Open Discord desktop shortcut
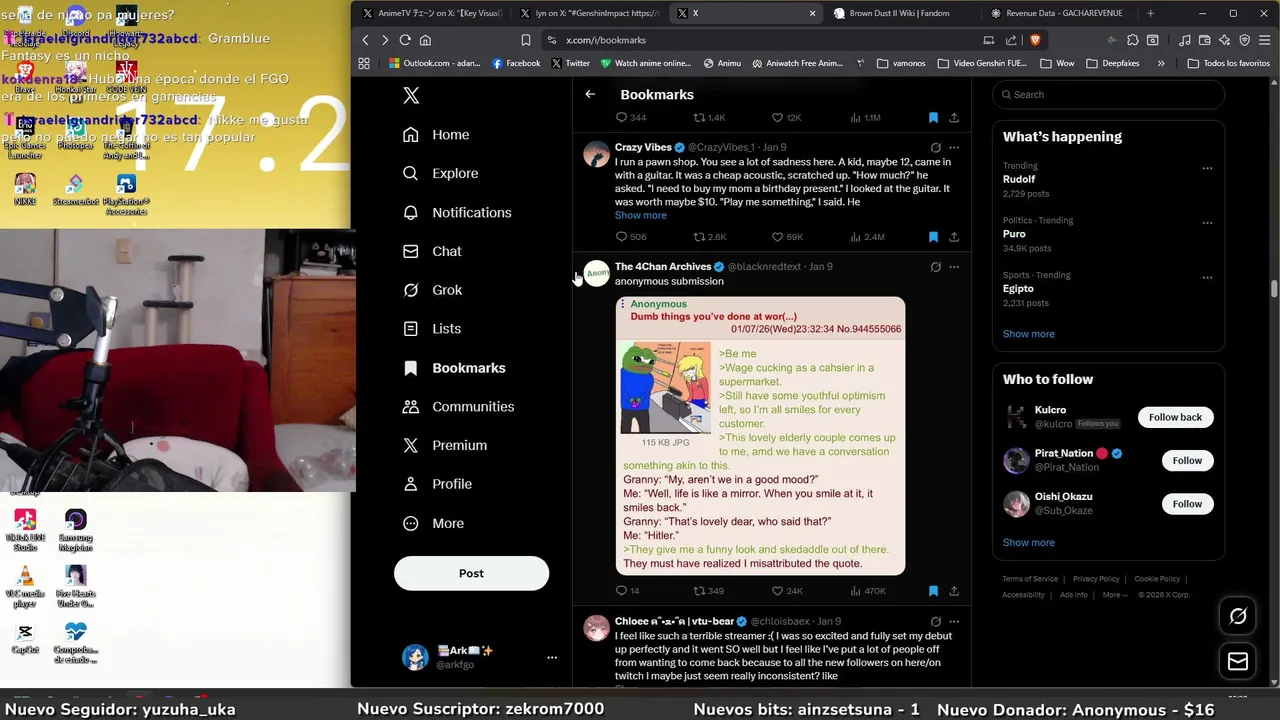 click(x=75, y=22)
